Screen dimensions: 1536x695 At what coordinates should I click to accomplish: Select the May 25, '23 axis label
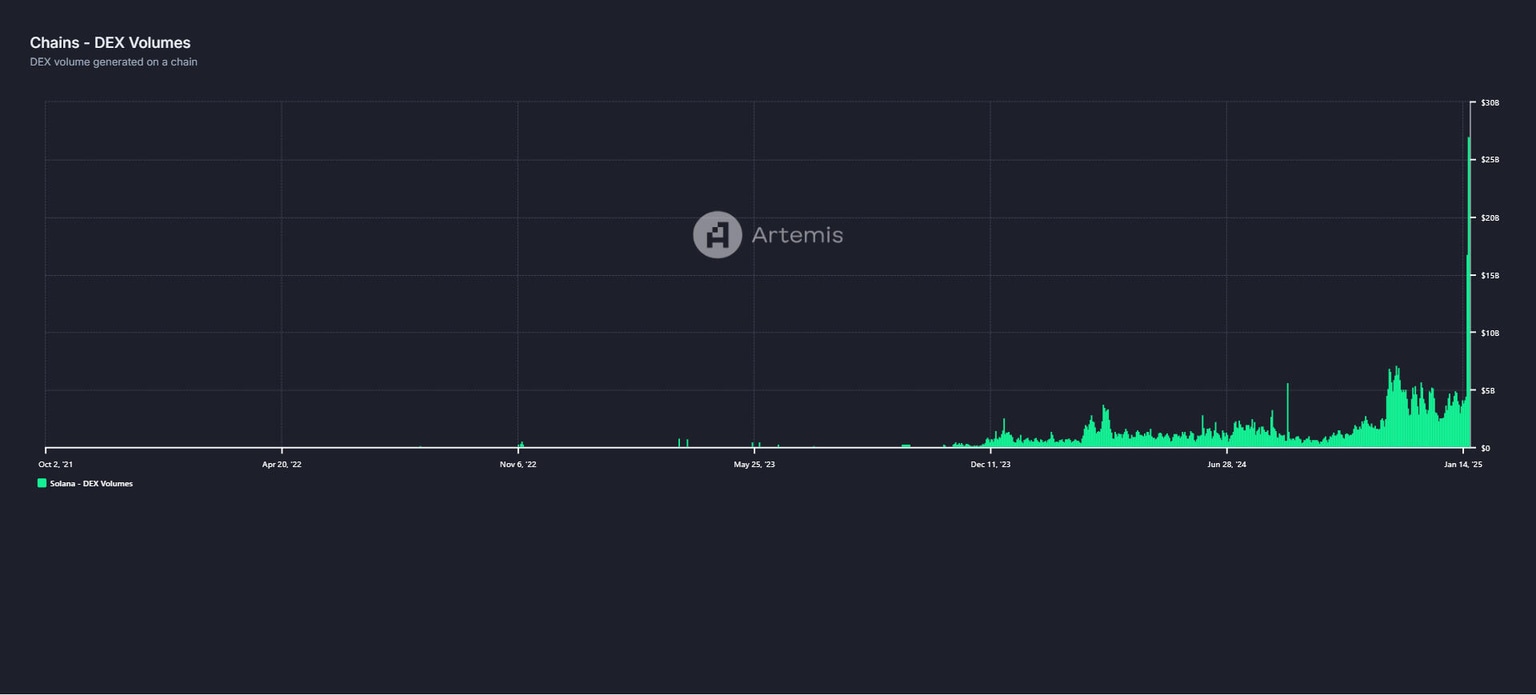(752, 464)
